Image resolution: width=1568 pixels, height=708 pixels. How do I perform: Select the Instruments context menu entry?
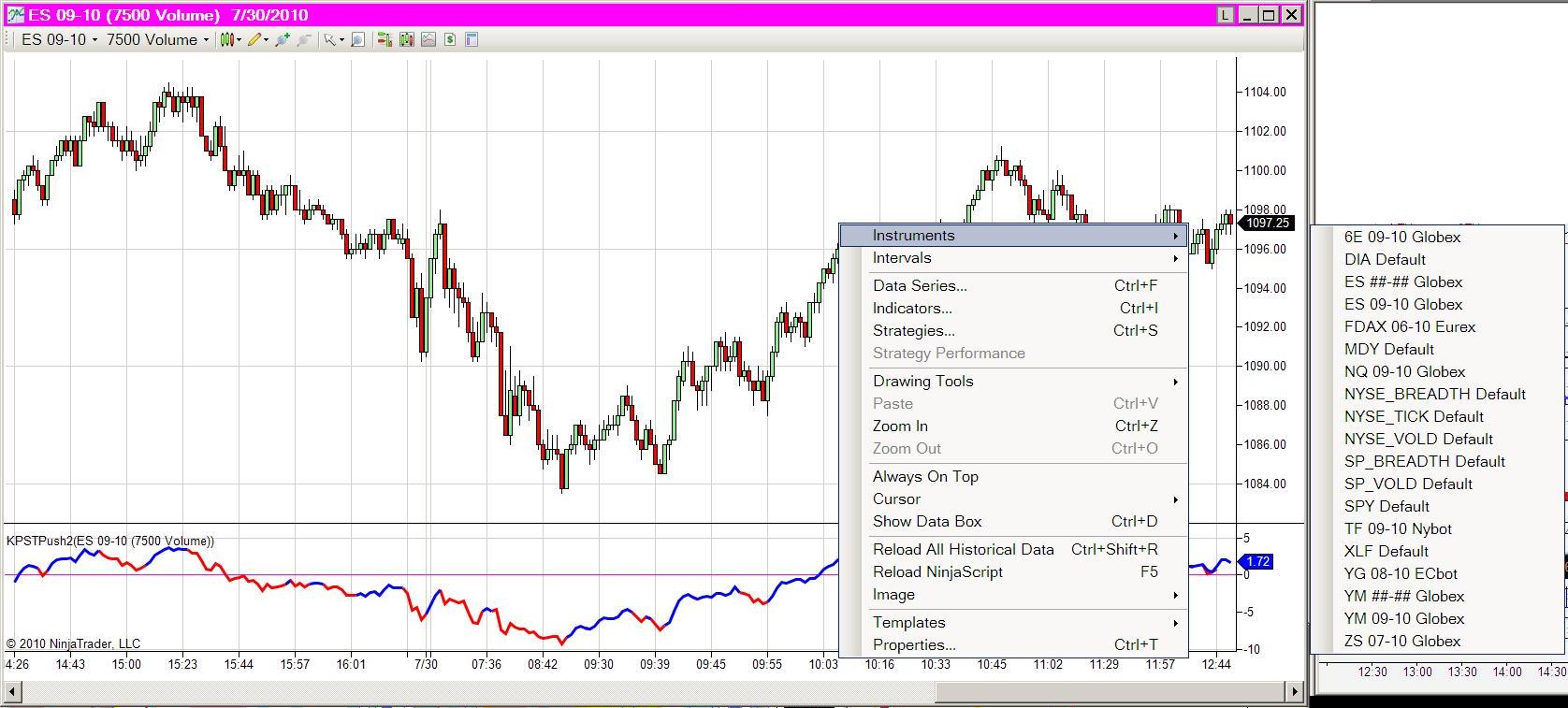click(1013, 236)
